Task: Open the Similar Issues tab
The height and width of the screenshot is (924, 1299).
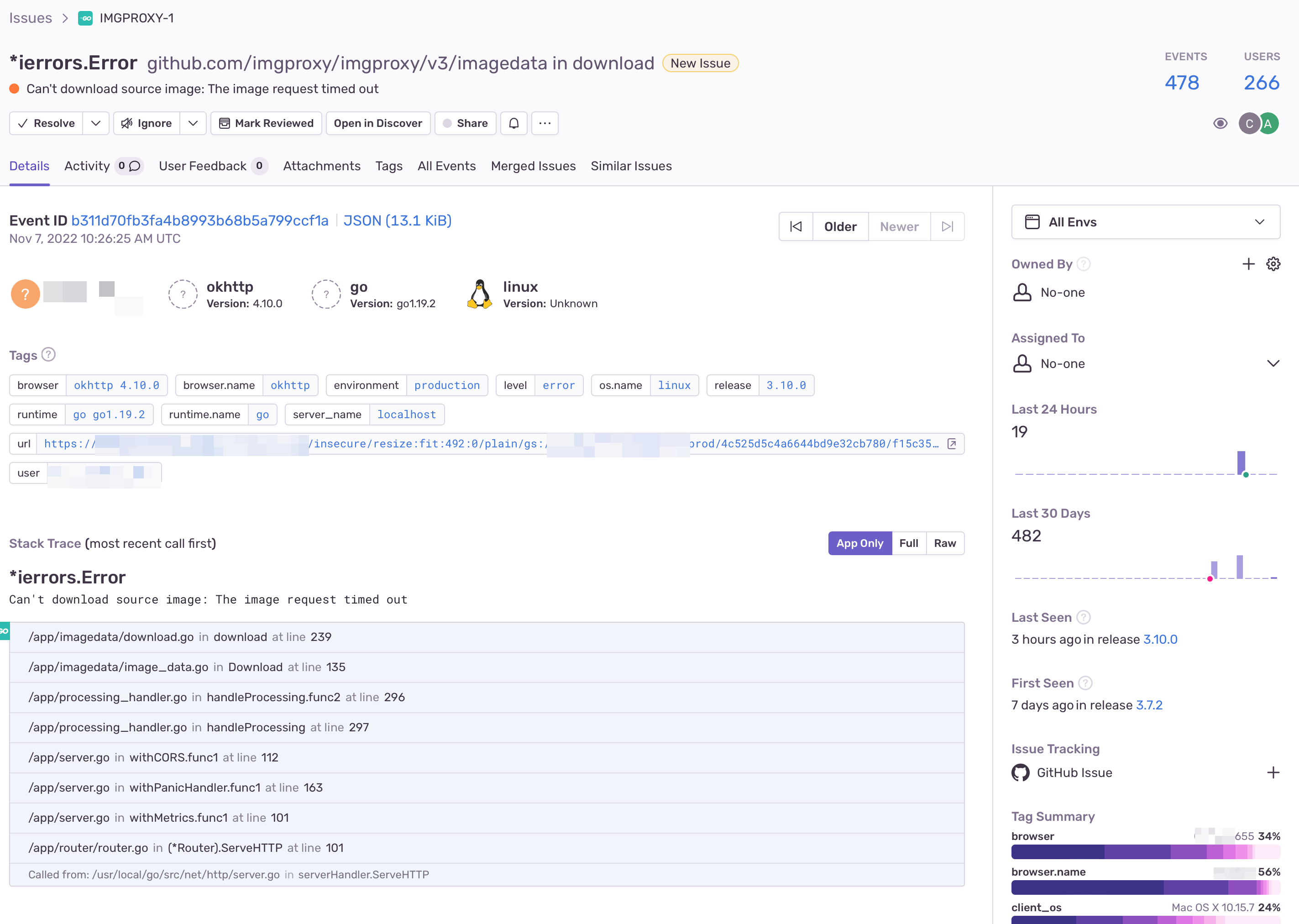Action: coord(631,166)
